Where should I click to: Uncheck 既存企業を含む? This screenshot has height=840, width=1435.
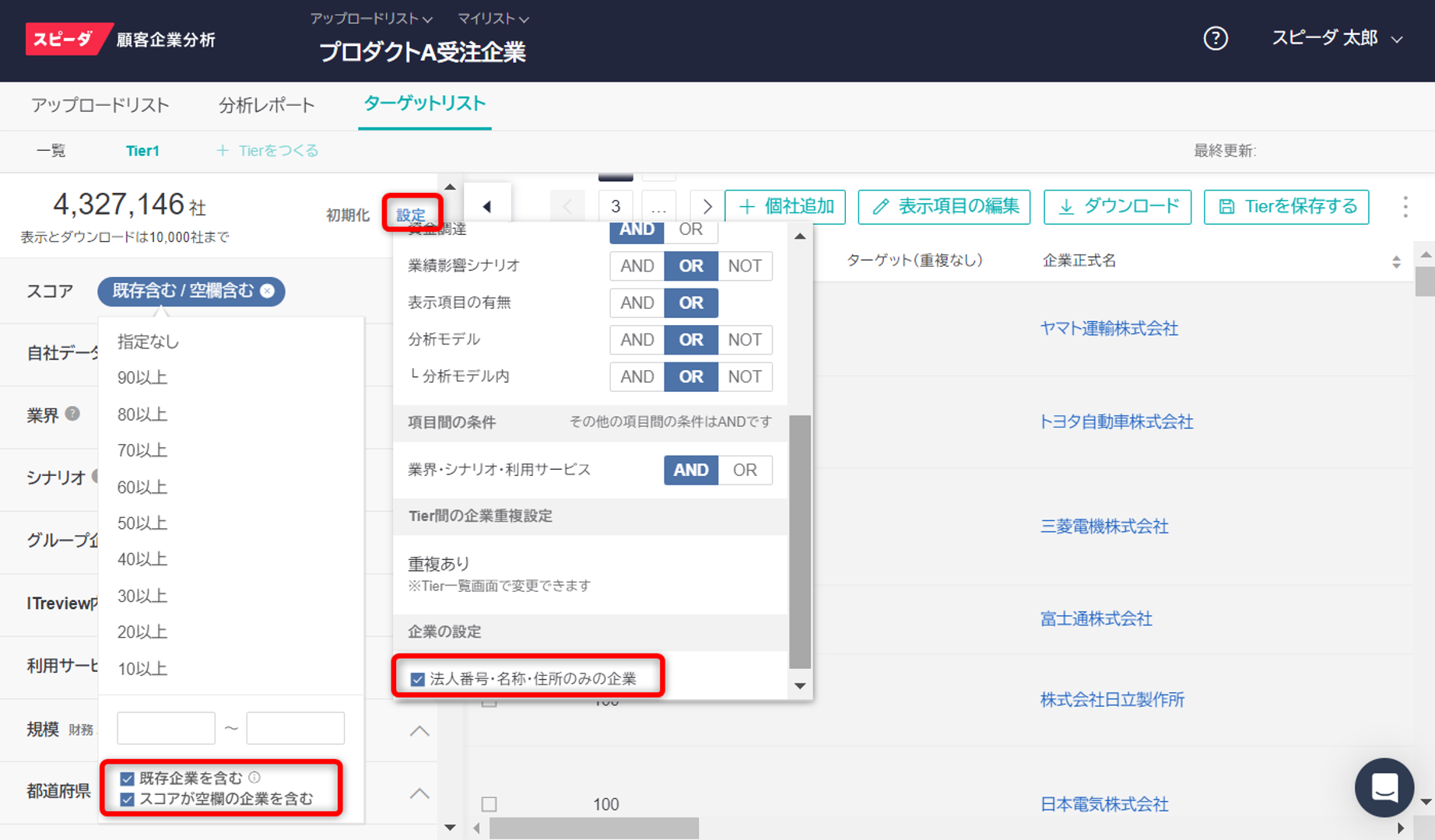pyautogui.click(x=127, y=777)
